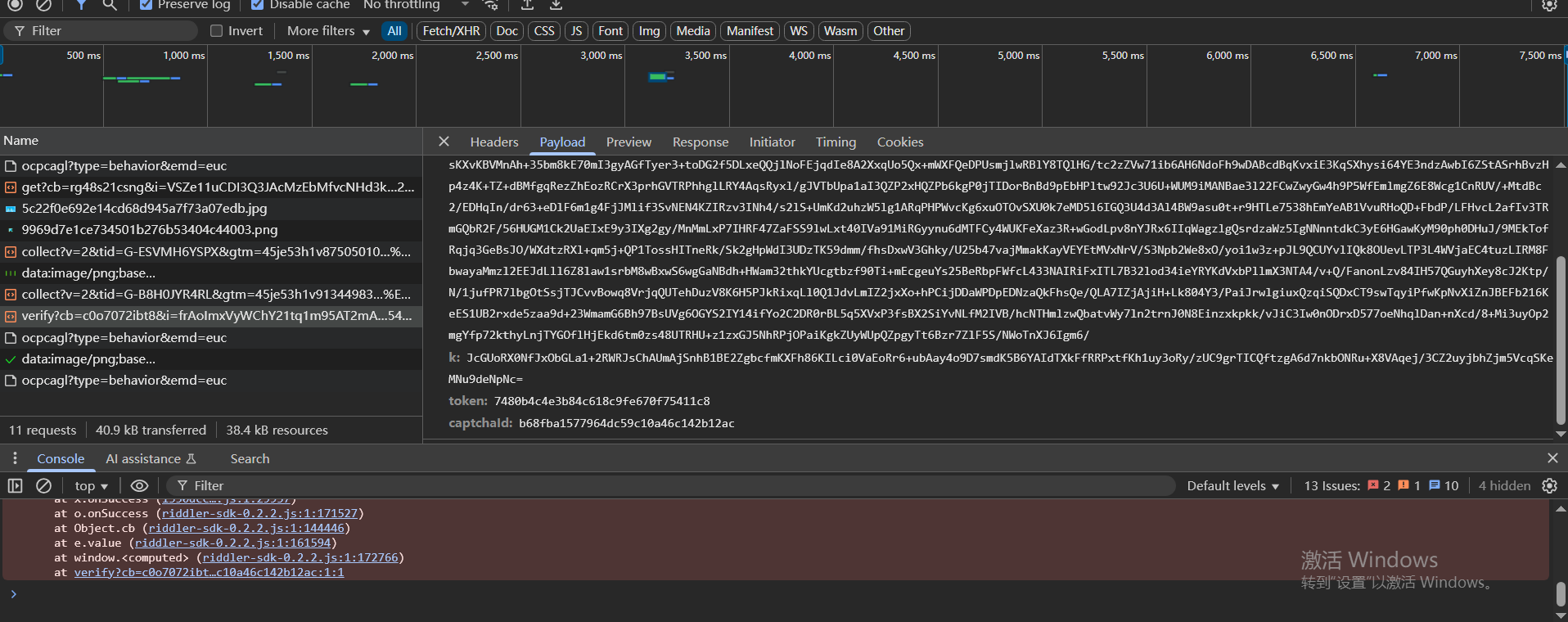Filter requests by Fetch/XHR type
The height and width of the screenshot is (622, 1568).
pyautogui.click(x=451, y=31)
